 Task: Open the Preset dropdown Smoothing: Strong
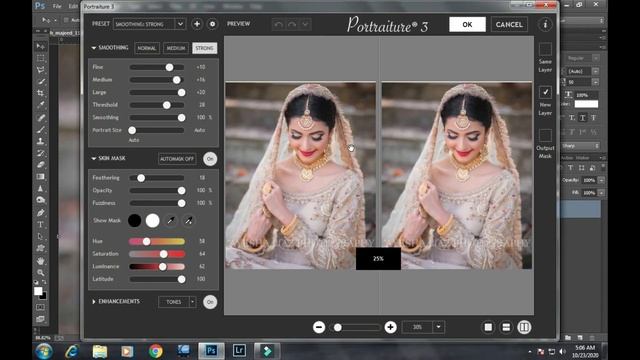[149, 24]
